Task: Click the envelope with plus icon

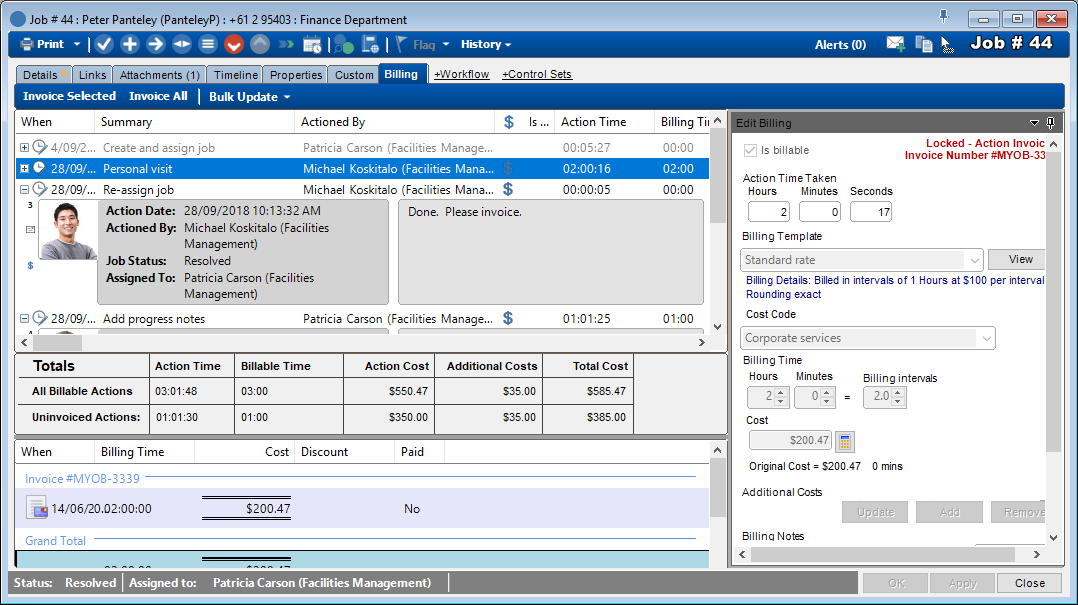Action: tap(895, 45)
